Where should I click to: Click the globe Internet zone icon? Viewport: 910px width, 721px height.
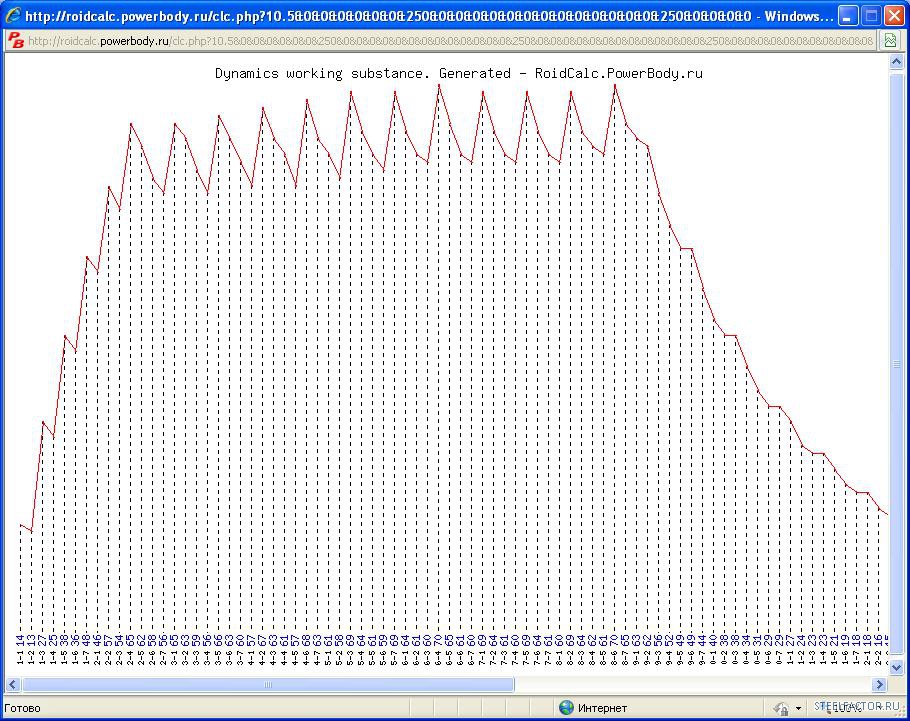pos(567,708)
